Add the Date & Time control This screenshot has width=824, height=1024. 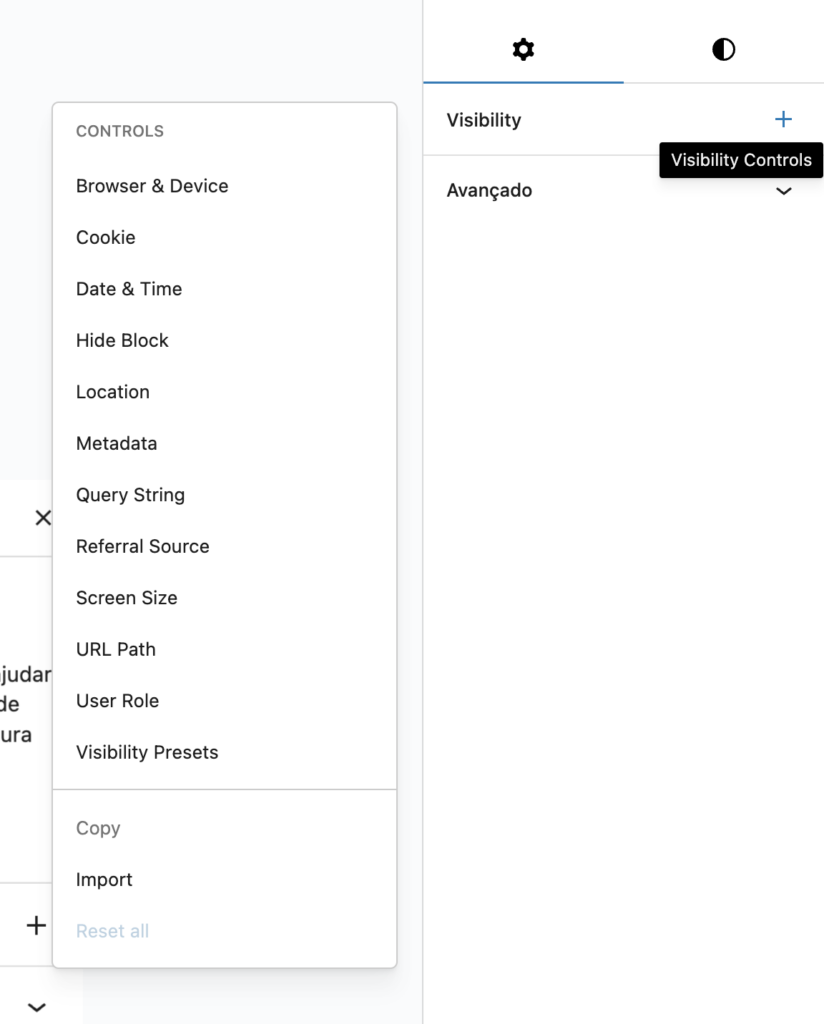click(x=224, y=289)
